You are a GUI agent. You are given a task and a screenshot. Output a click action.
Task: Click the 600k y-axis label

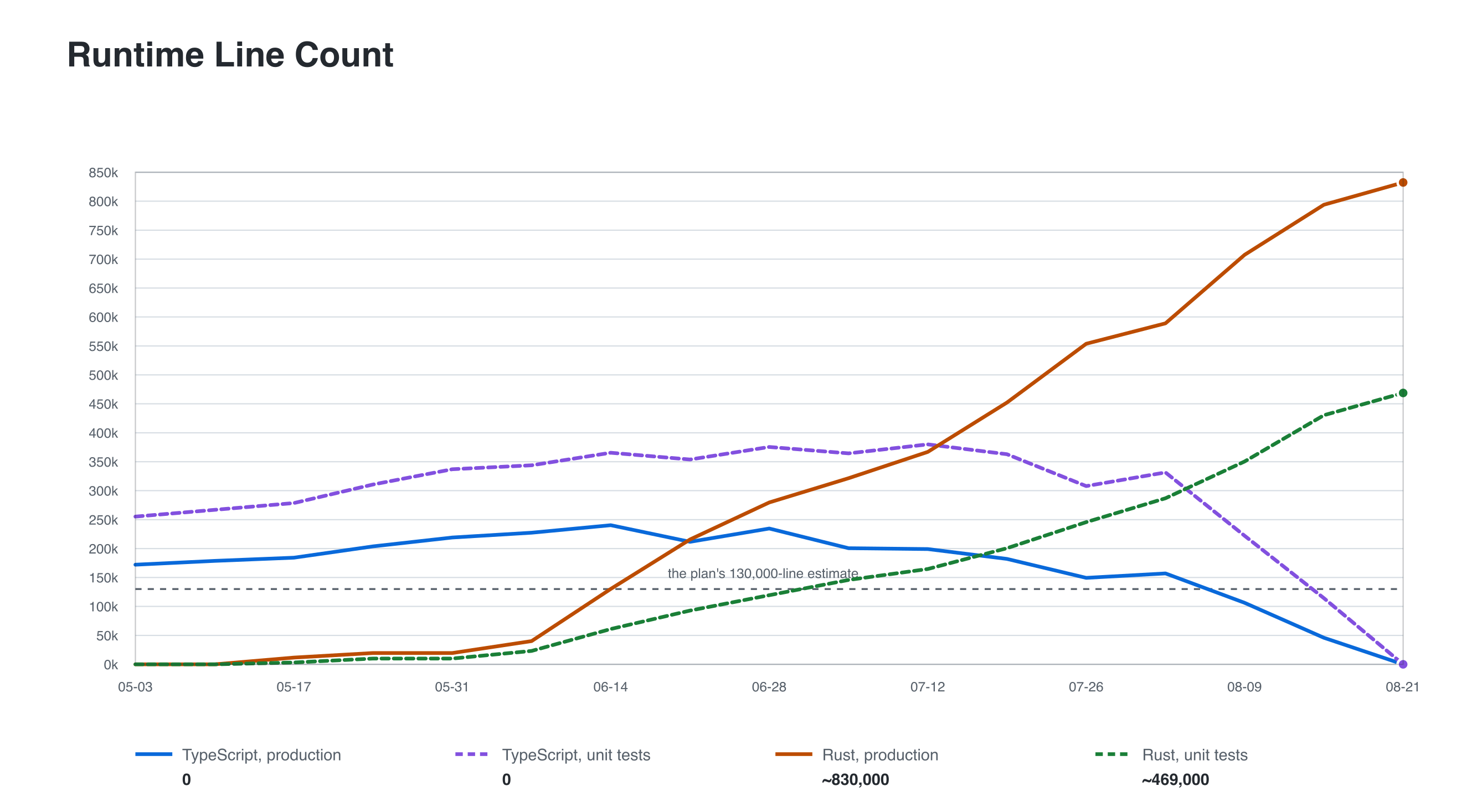coord(103,317)
